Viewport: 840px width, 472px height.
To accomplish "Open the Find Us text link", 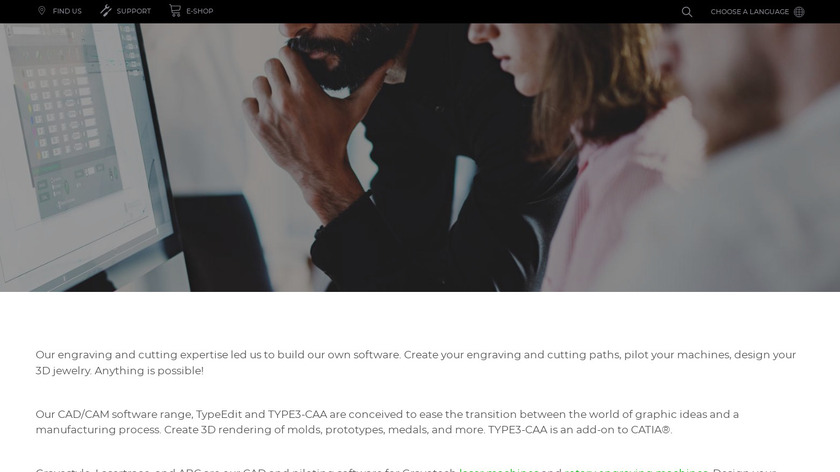I will (x=67, y=11).
